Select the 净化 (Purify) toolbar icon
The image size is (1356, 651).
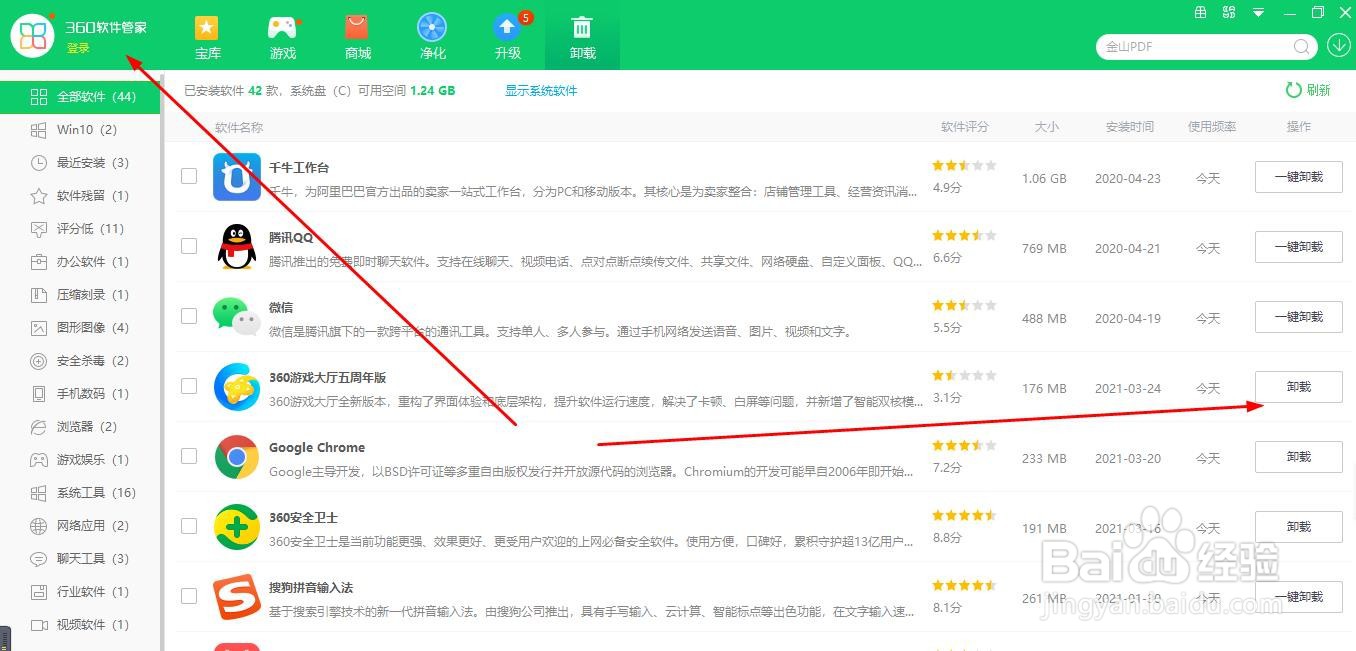[432, 29]
